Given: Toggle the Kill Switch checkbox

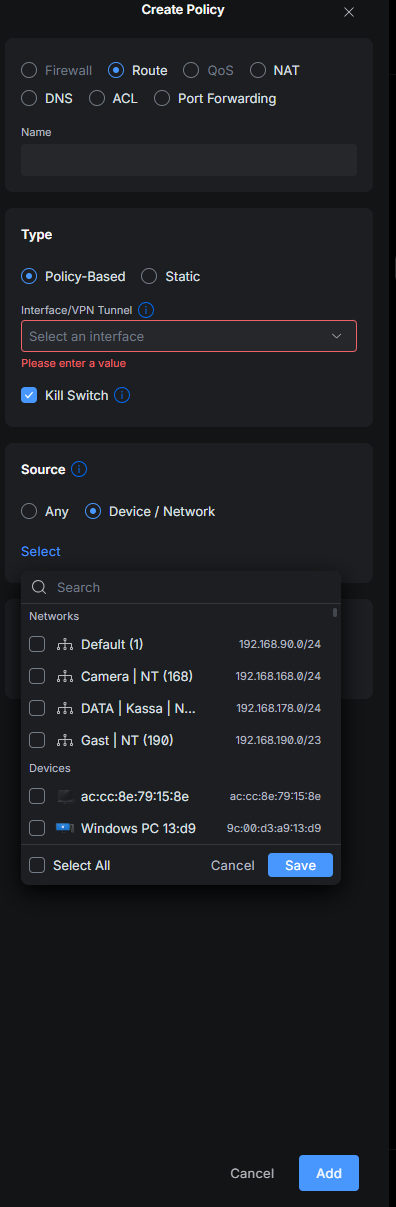Looking at the screenshot, I should click(x=29, y=395).
